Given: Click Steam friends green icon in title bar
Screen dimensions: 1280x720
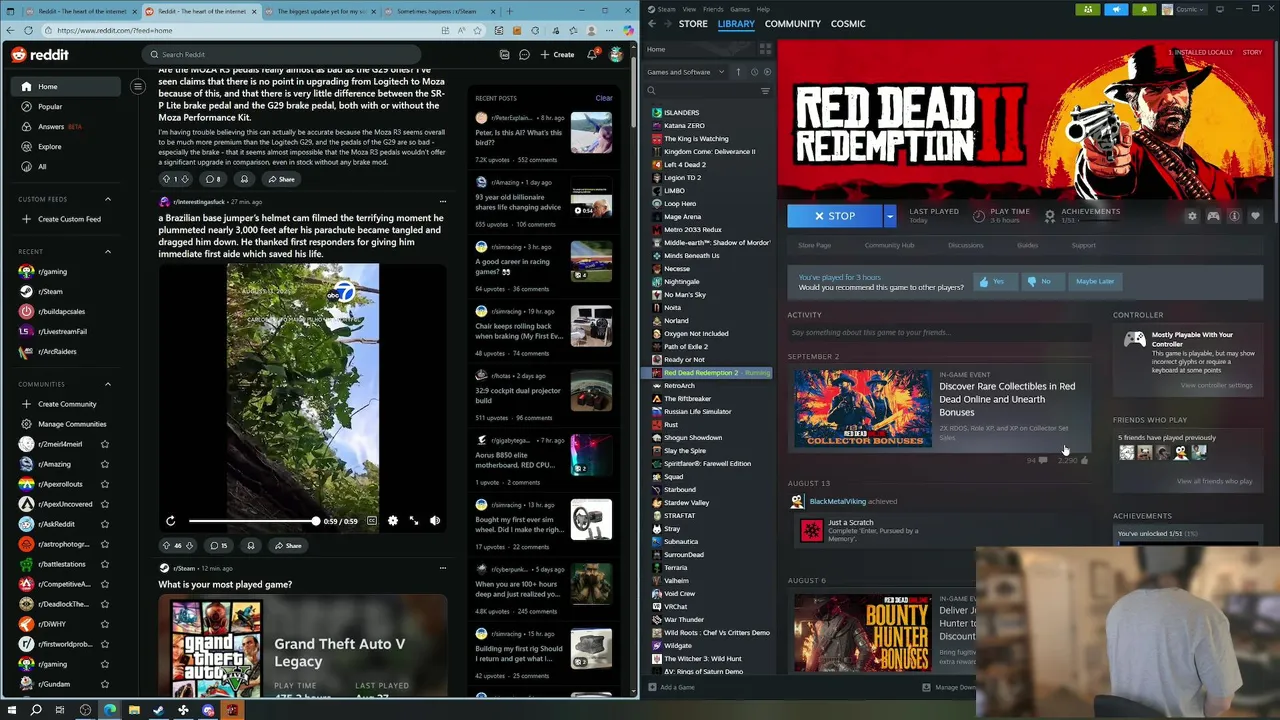Looking at the screenshot, I should coord(1088,9).
